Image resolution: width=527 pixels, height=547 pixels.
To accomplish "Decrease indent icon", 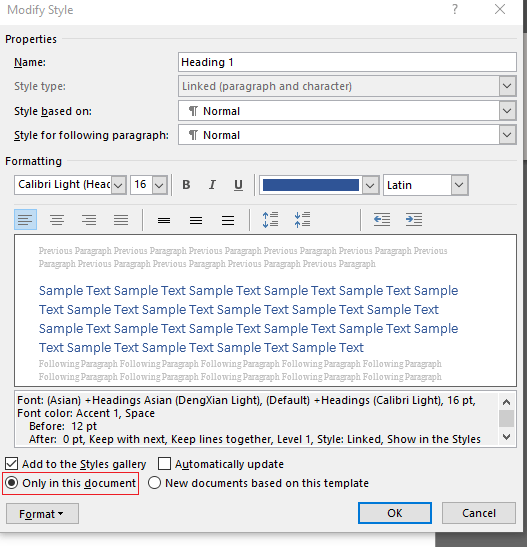I will pos(382,220).
